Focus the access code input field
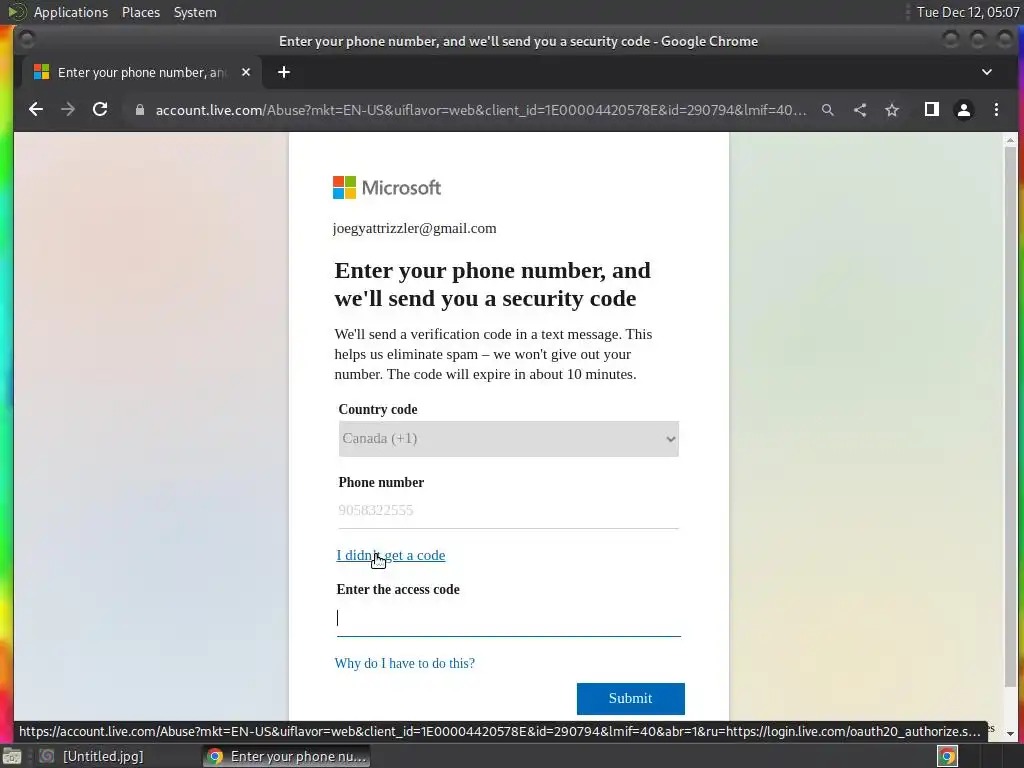The image size is (1024, 768). click(509, 618)
